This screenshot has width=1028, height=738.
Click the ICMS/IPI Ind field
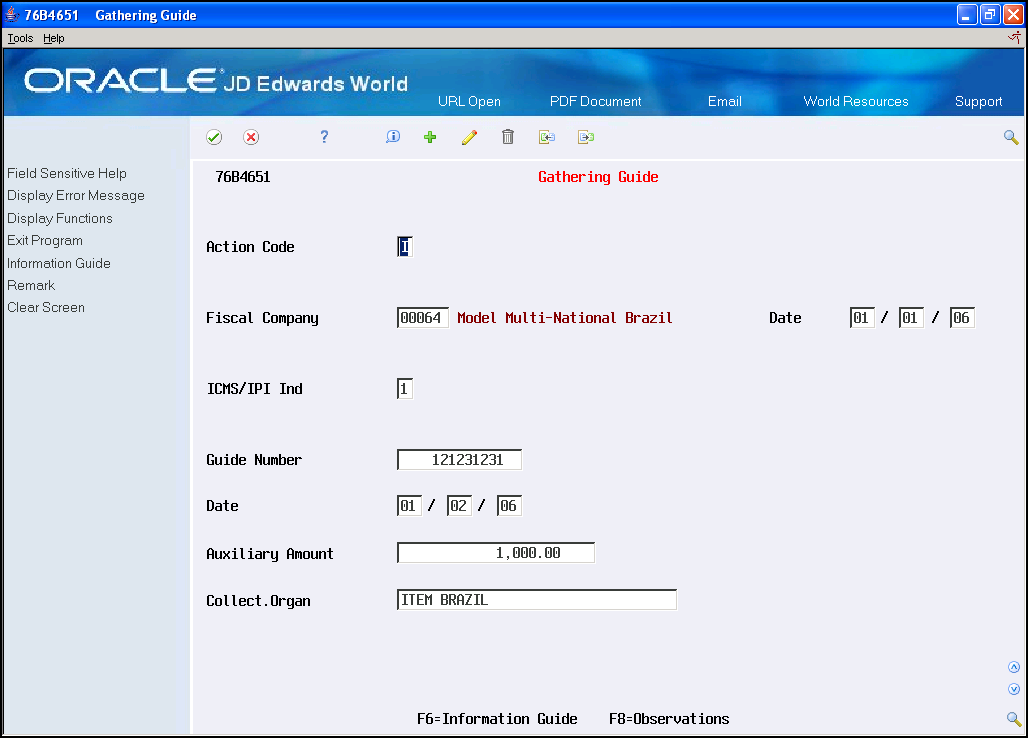tap(405, 389)
